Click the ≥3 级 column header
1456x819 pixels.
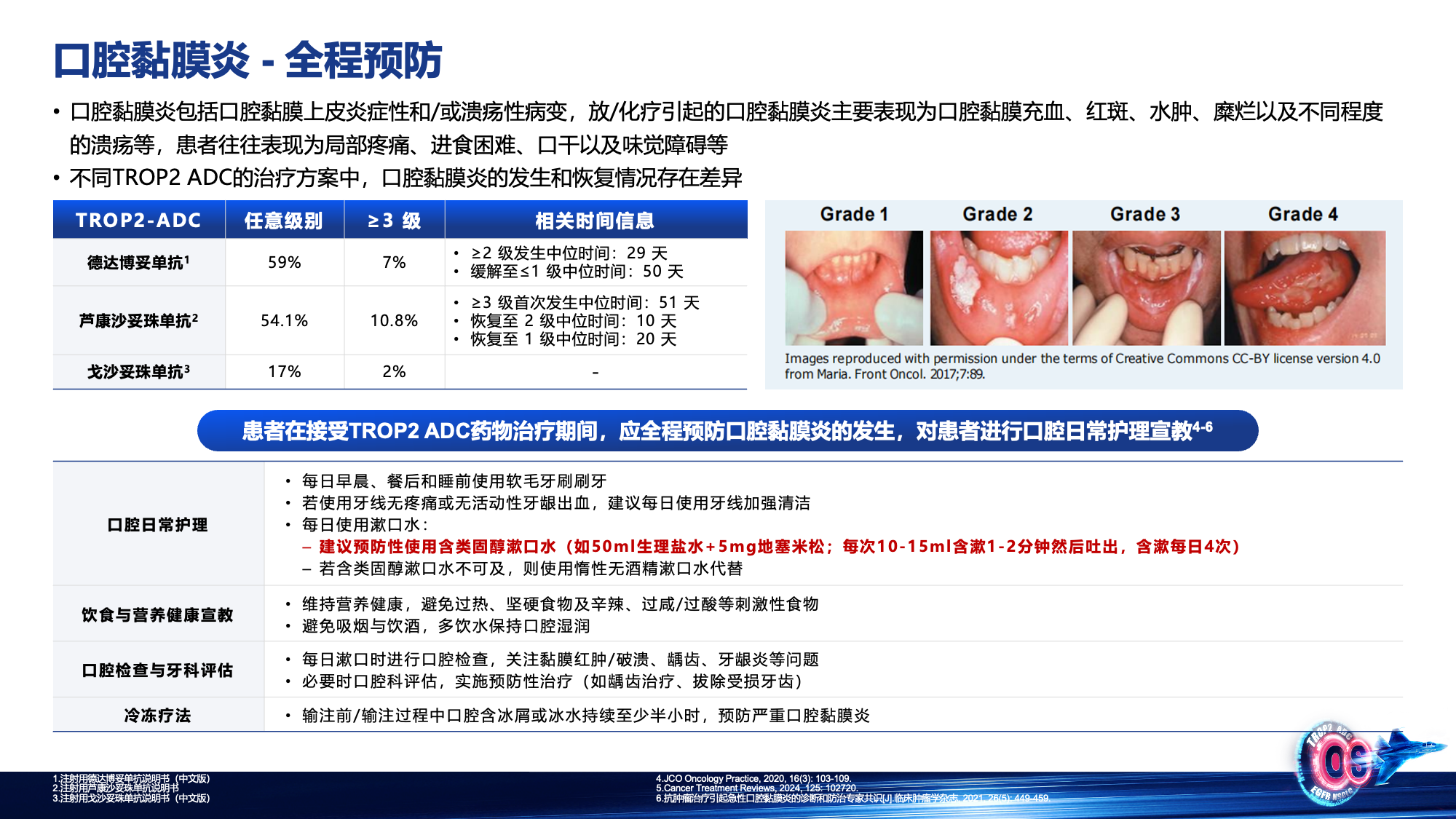(x=394, y=221)
